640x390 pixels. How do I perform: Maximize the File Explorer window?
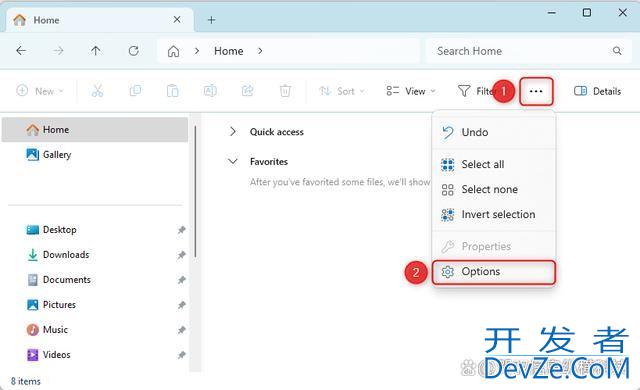587,13
